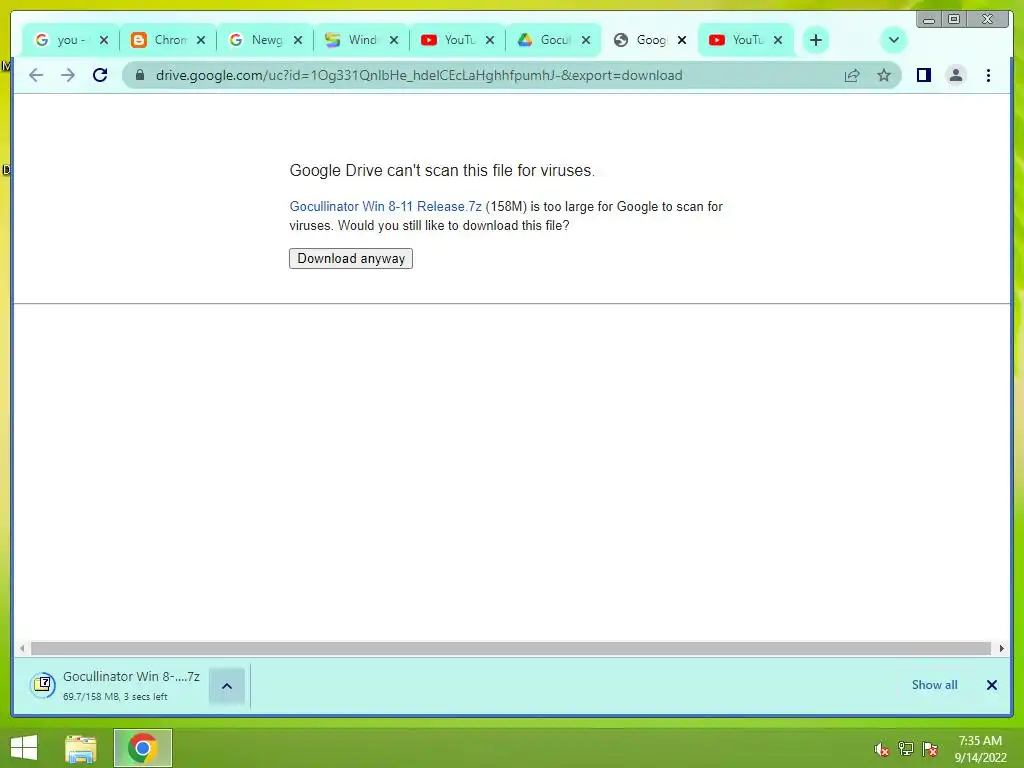Open Chrome's three-dot menu
Viewport: 1024px width, 768px height.
point(988,75)
